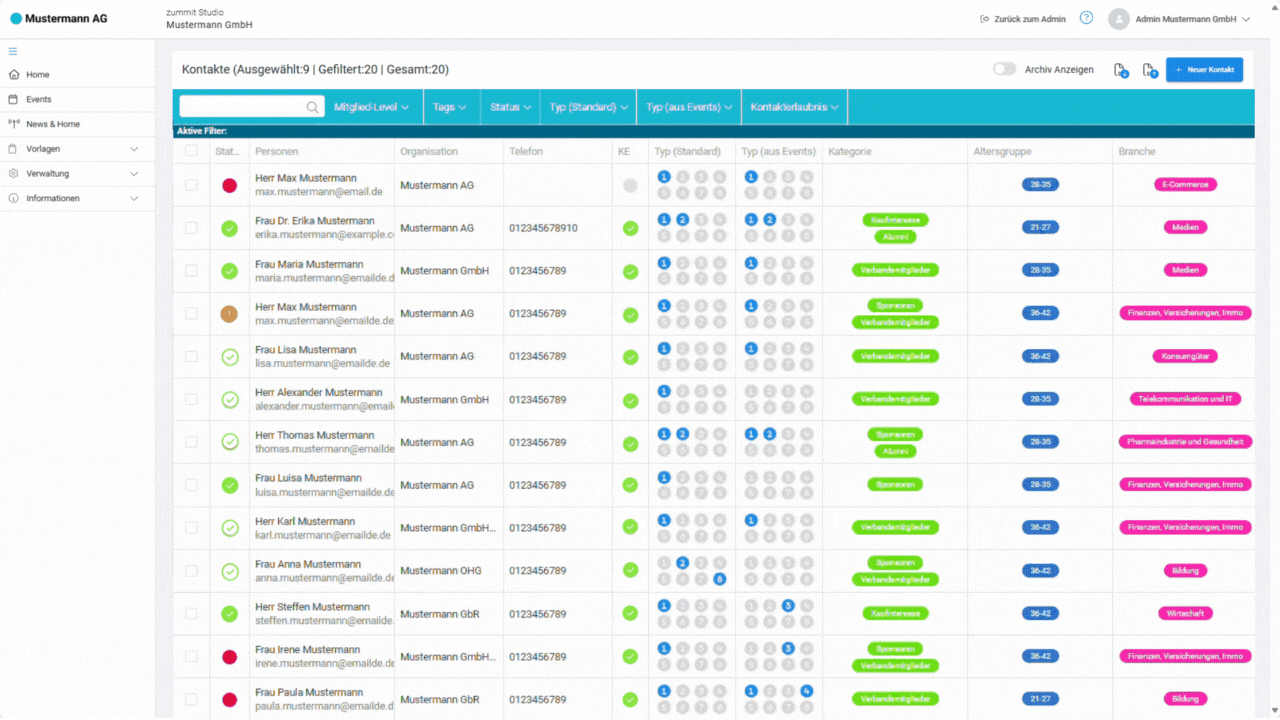Click the red status dot of Paula Mustermann
Screen dimensions: 1280x720
(x=229, y=700)
